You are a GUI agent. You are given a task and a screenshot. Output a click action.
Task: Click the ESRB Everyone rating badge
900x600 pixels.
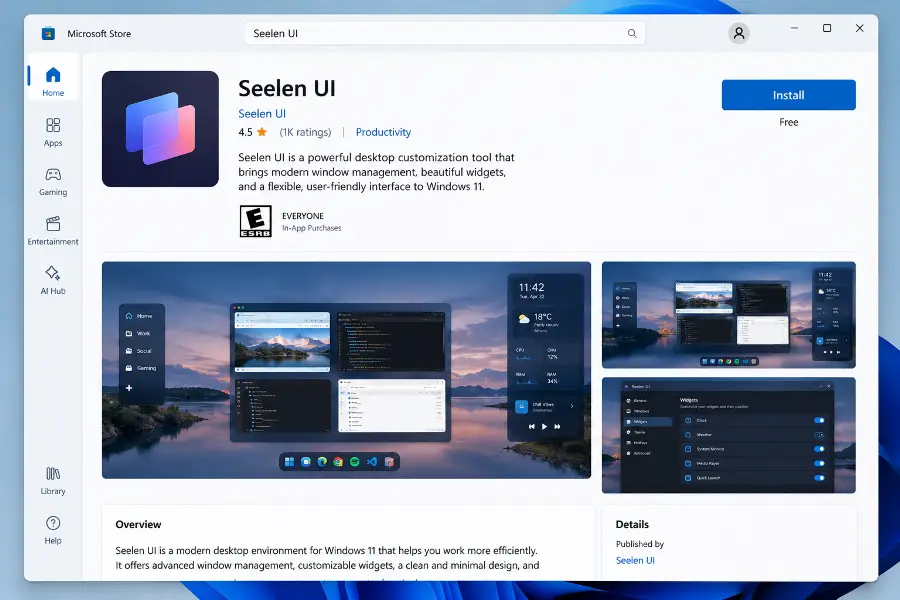pos(255,221)
